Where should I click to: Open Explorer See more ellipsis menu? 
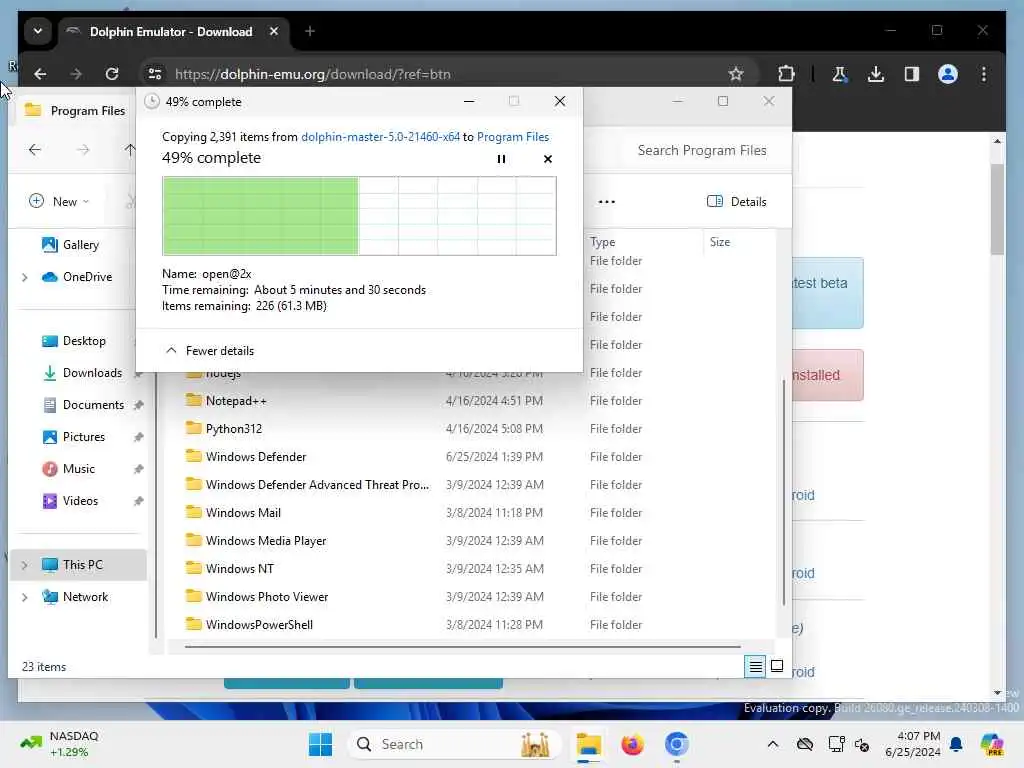(607, 202)
